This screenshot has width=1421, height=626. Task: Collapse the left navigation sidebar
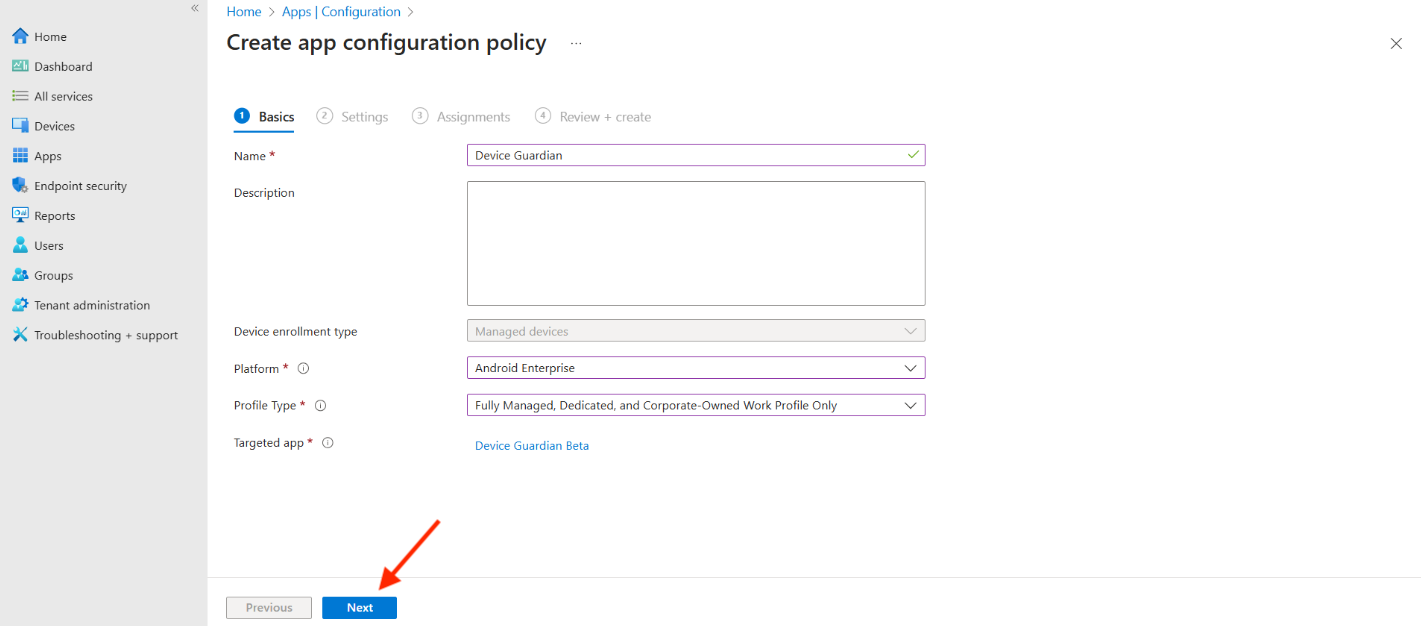coord(195,8)
